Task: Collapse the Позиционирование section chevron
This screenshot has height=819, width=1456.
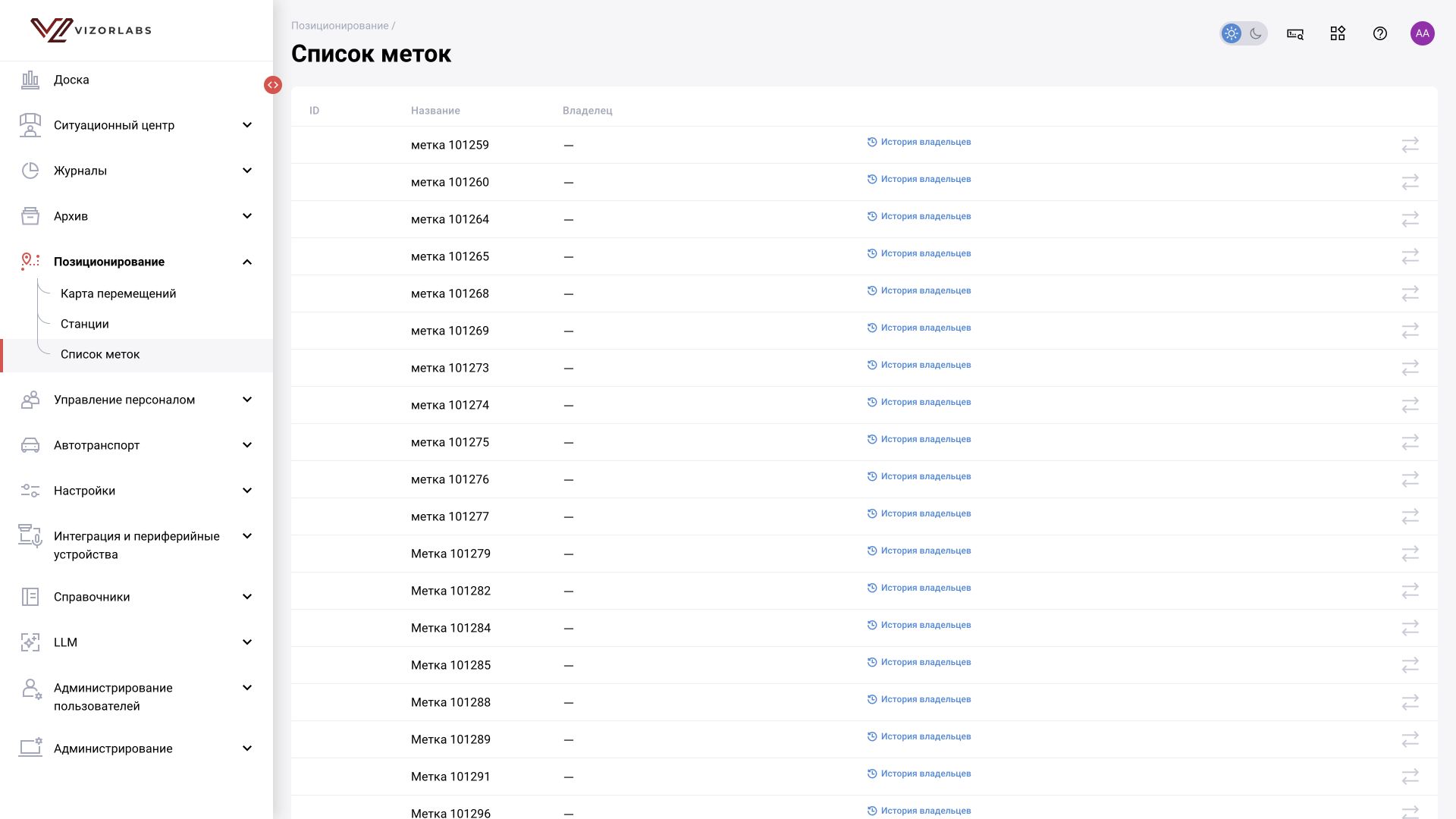Action: pos(247,262)
